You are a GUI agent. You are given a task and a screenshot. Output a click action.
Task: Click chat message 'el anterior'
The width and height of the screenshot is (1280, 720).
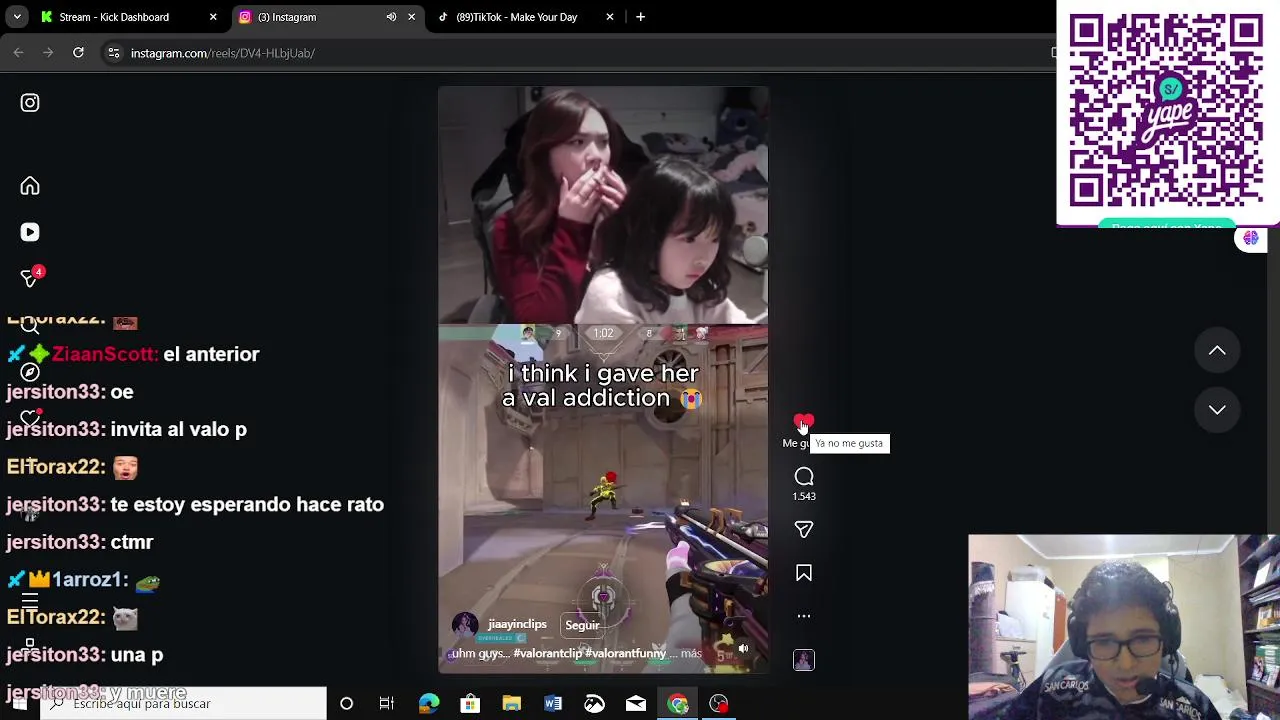(211, 354)
